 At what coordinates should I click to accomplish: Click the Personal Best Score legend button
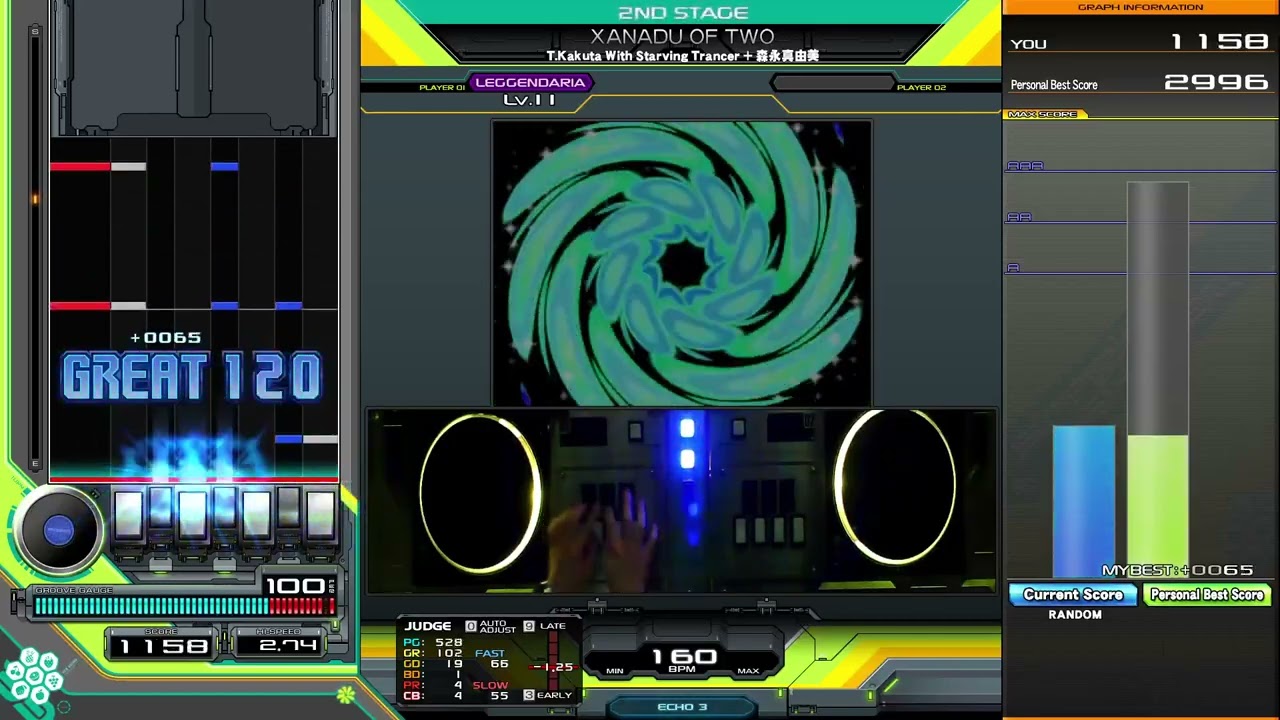click(x=1207, y=595)
